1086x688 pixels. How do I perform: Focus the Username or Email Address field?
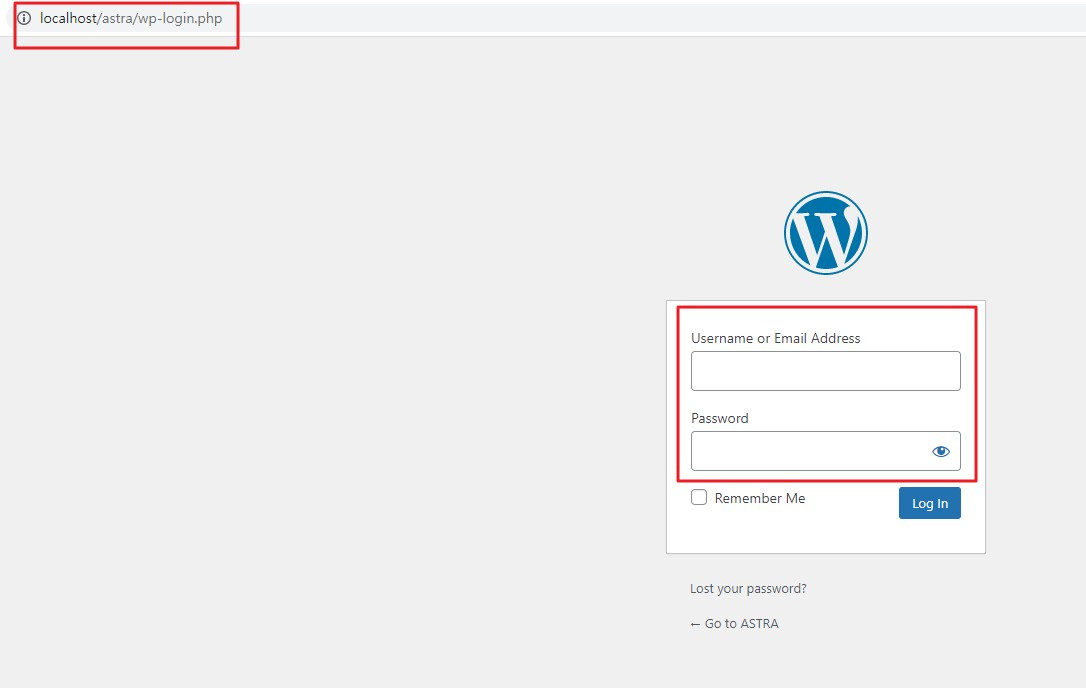[826, 371]
